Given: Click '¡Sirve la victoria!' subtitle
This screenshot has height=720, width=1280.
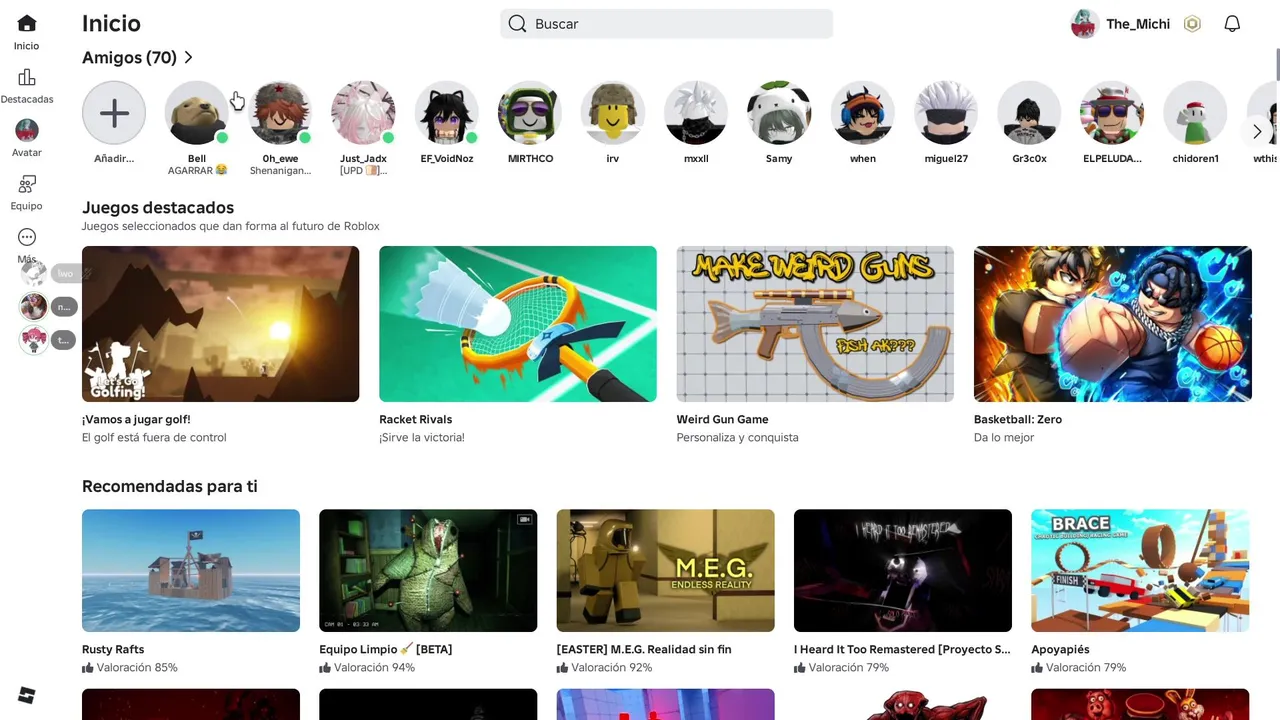Looking at the screenshot, I should coord(422,437).
